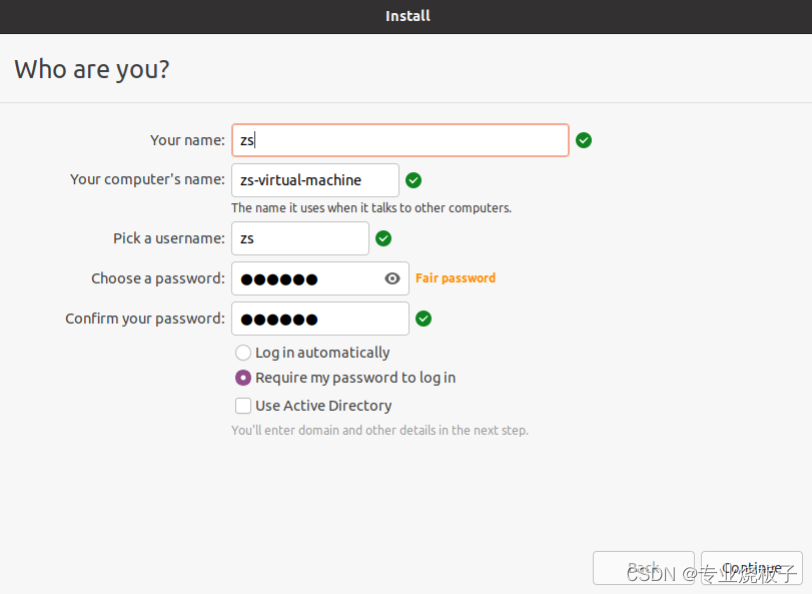
Task: Show password using the eye icon
Action: 392,279
